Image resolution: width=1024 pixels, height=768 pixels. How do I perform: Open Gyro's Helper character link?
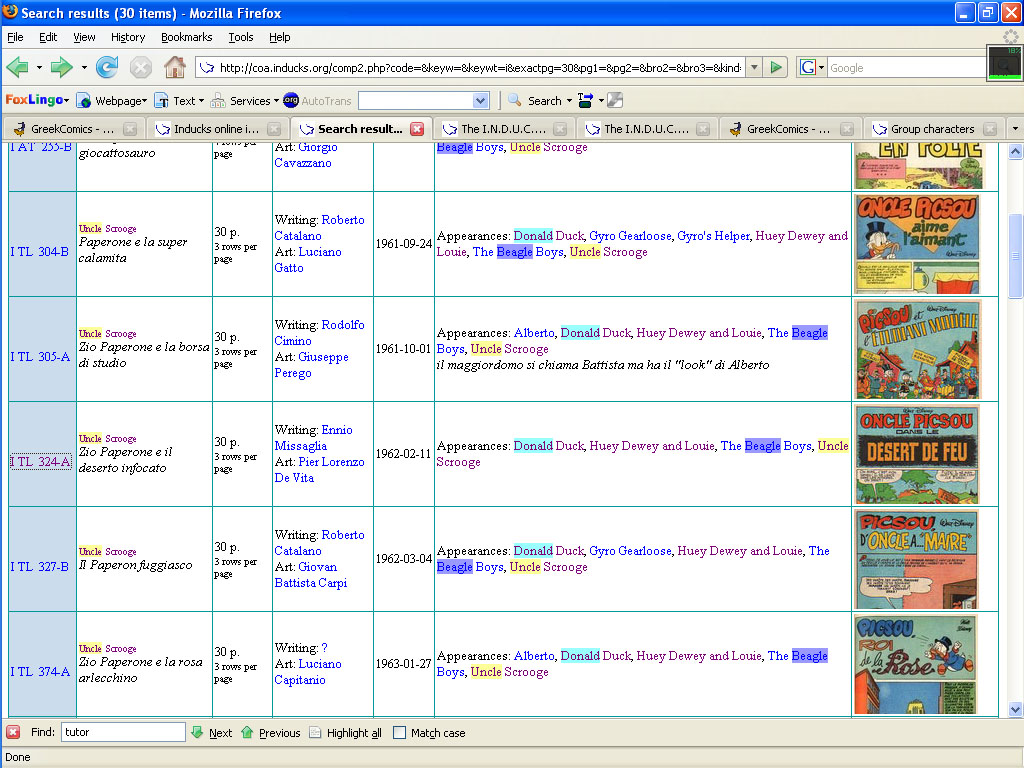coord(713,236)
